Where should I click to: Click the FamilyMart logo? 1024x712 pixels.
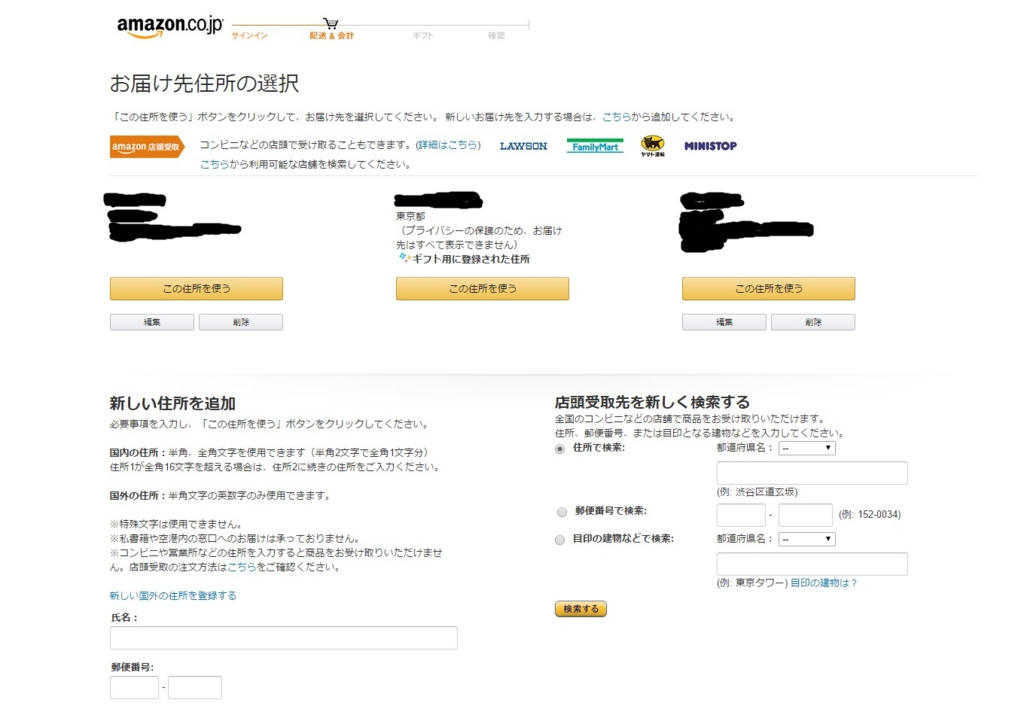click(x=595, y=146)
